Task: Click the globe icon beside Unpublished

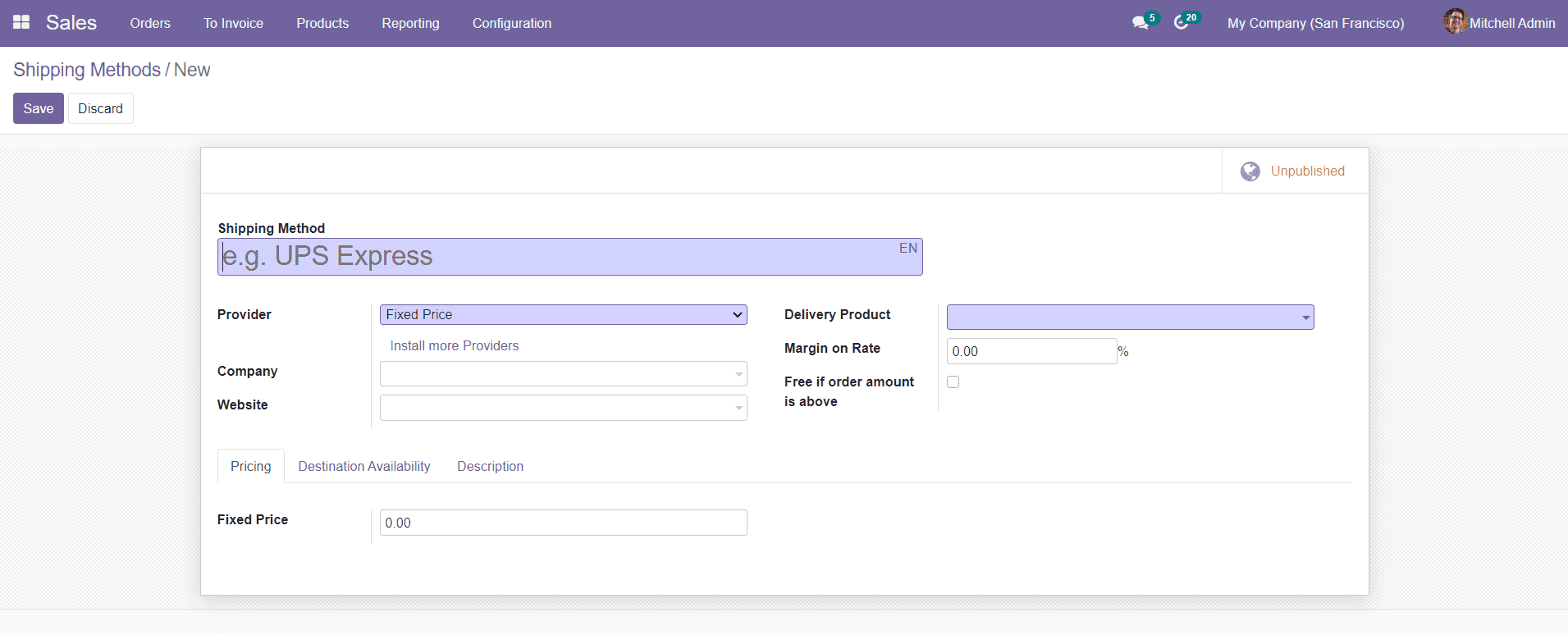Action: tap(1250, 171)
